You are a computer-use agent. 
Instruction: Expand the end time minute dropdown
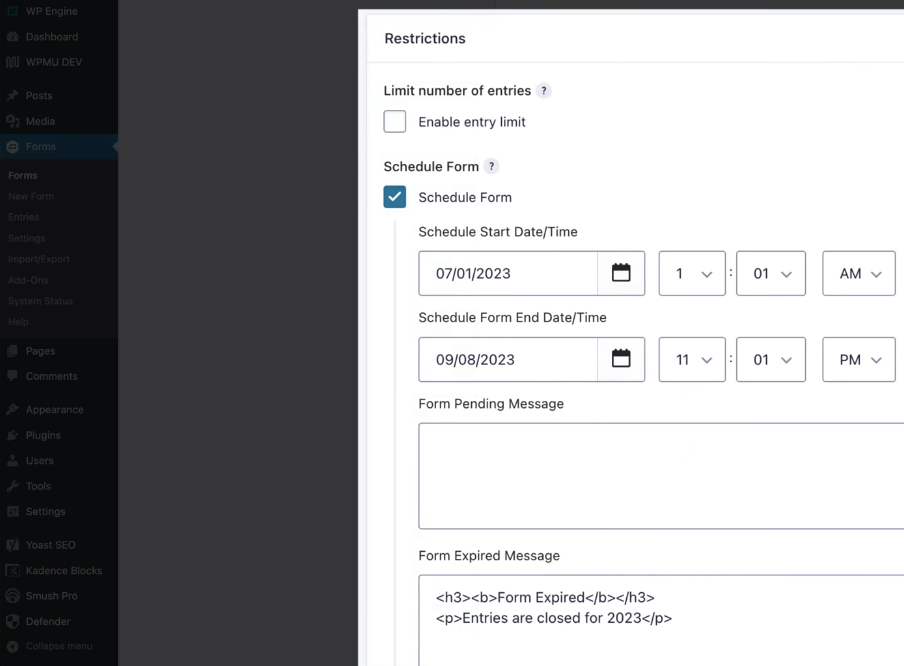click(x=770, y=359)
